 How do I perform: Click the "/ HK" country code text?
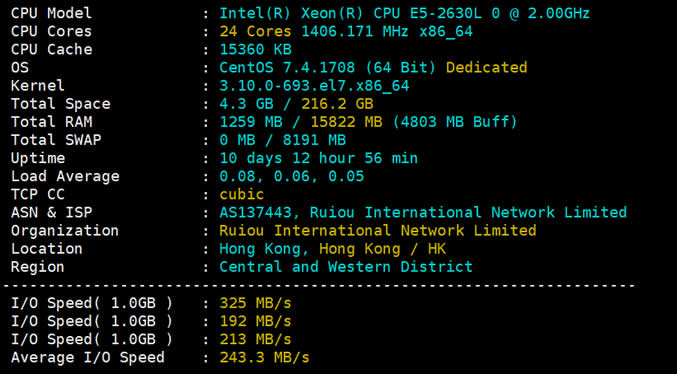pos(427,249)
